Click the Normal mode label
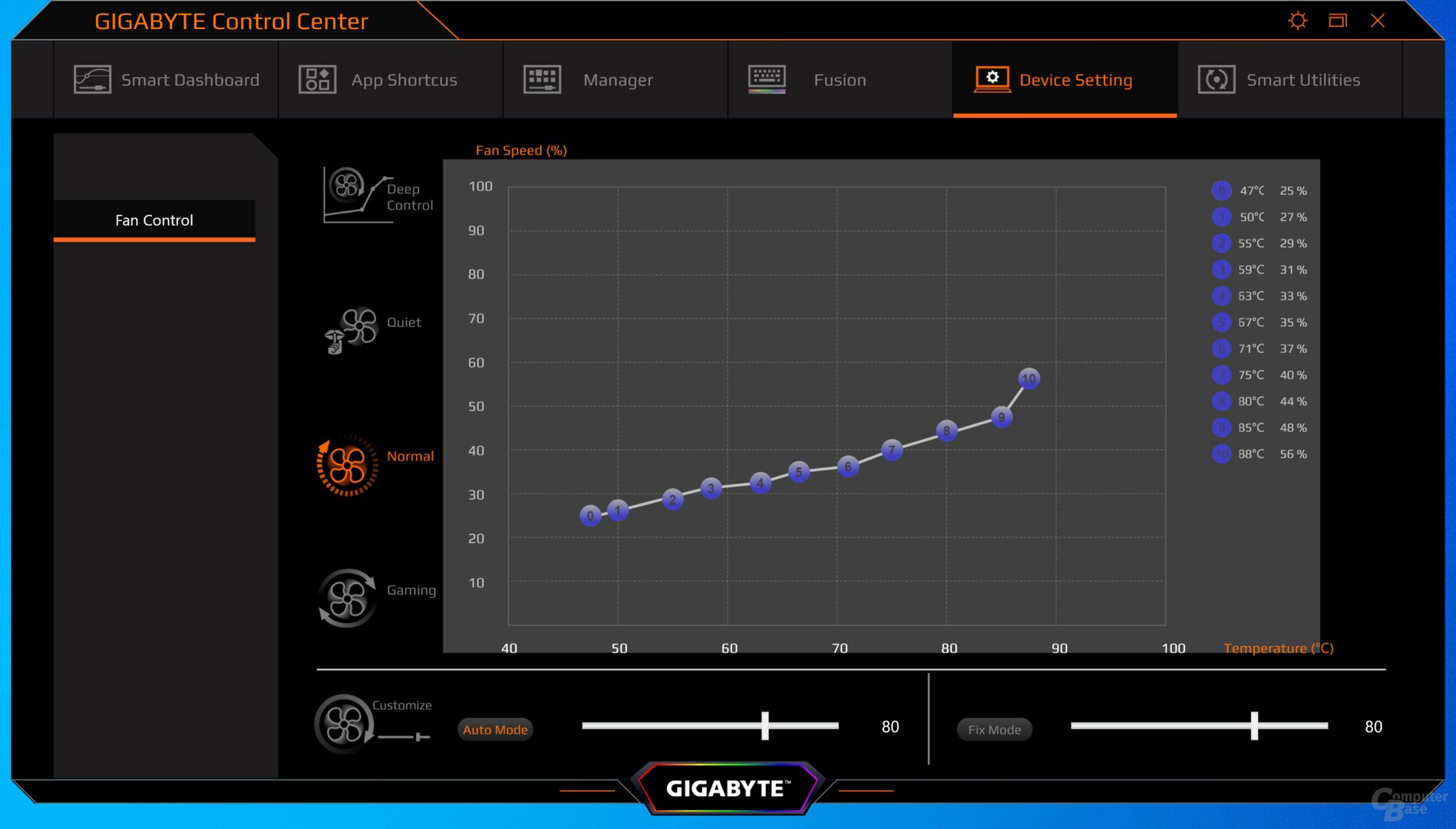This screenshot has width=1456, height=829. [x=410, y=456]
